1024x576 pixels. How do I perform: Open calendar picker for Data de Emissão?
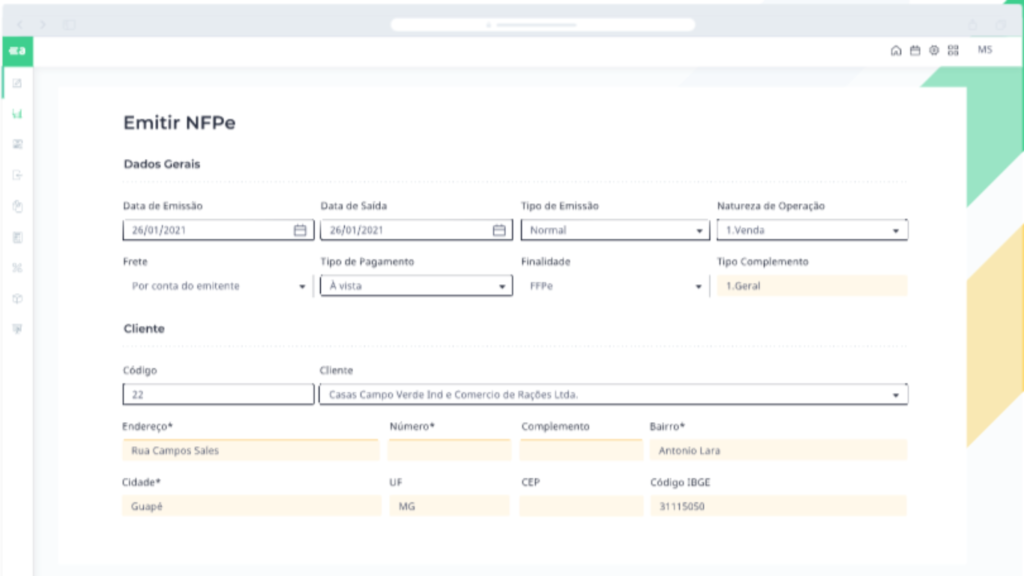pos(299,230)
